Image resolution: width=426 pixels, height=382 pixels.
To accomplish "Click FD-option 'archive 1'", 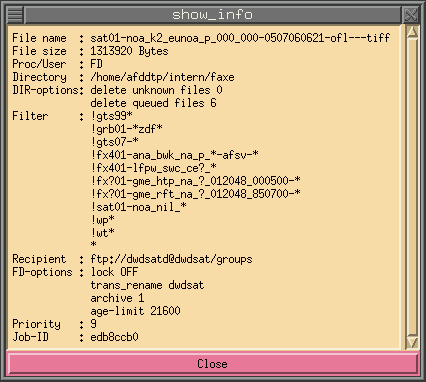I will 117,298.
